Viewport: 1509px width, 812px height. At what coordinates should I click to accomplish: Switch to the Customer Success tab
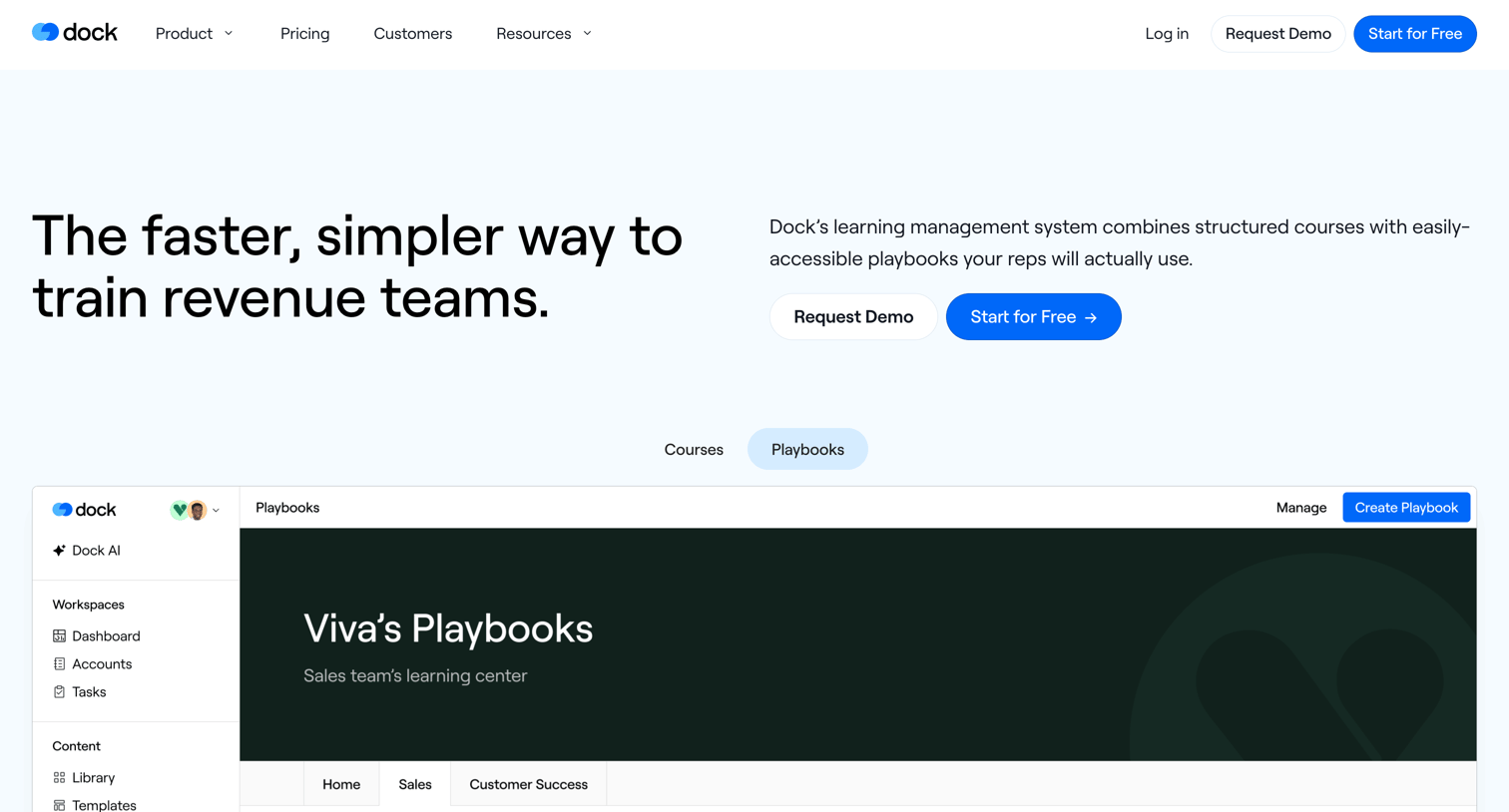point(528,785)
